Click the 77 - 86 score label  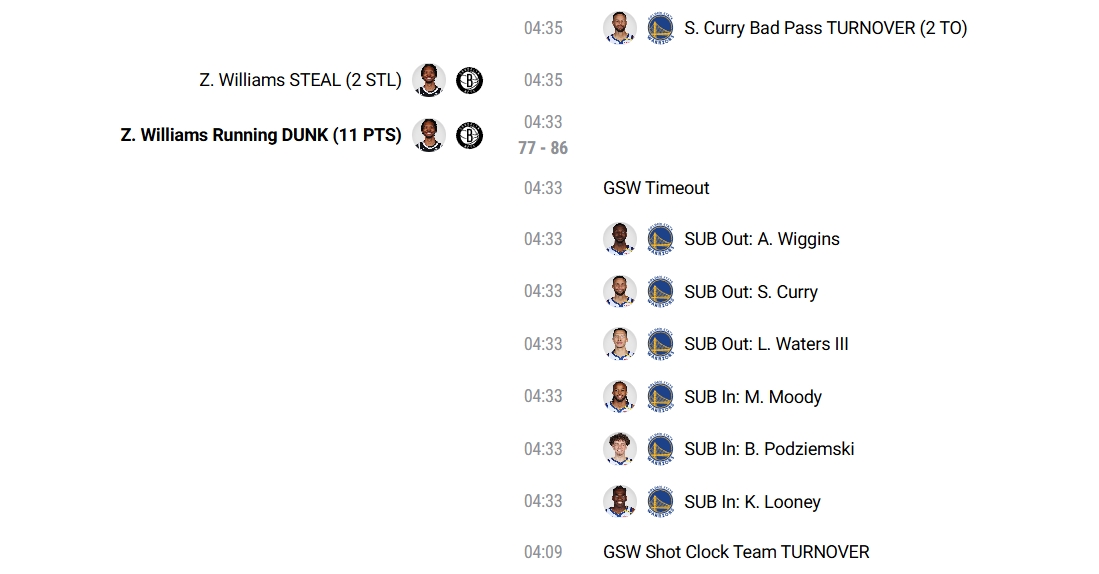click(543, 148)
